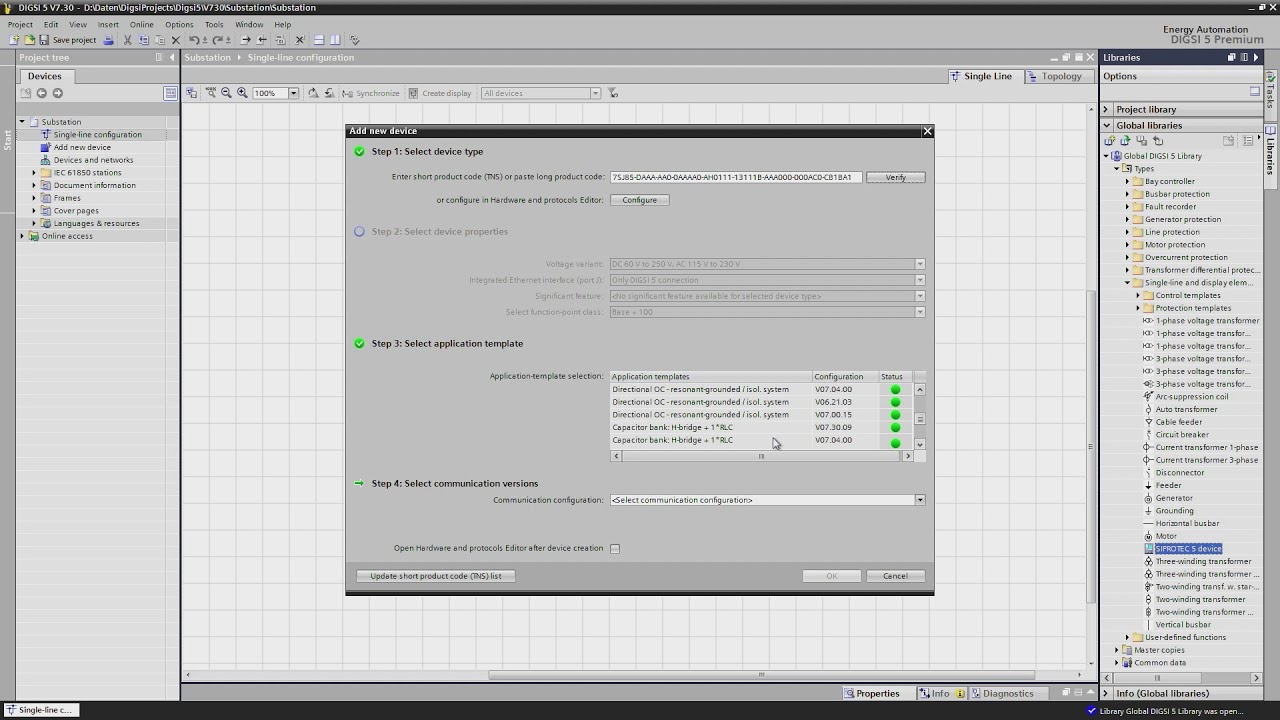
Task: Expand the Master copies library node
Action: [1117, 650]
